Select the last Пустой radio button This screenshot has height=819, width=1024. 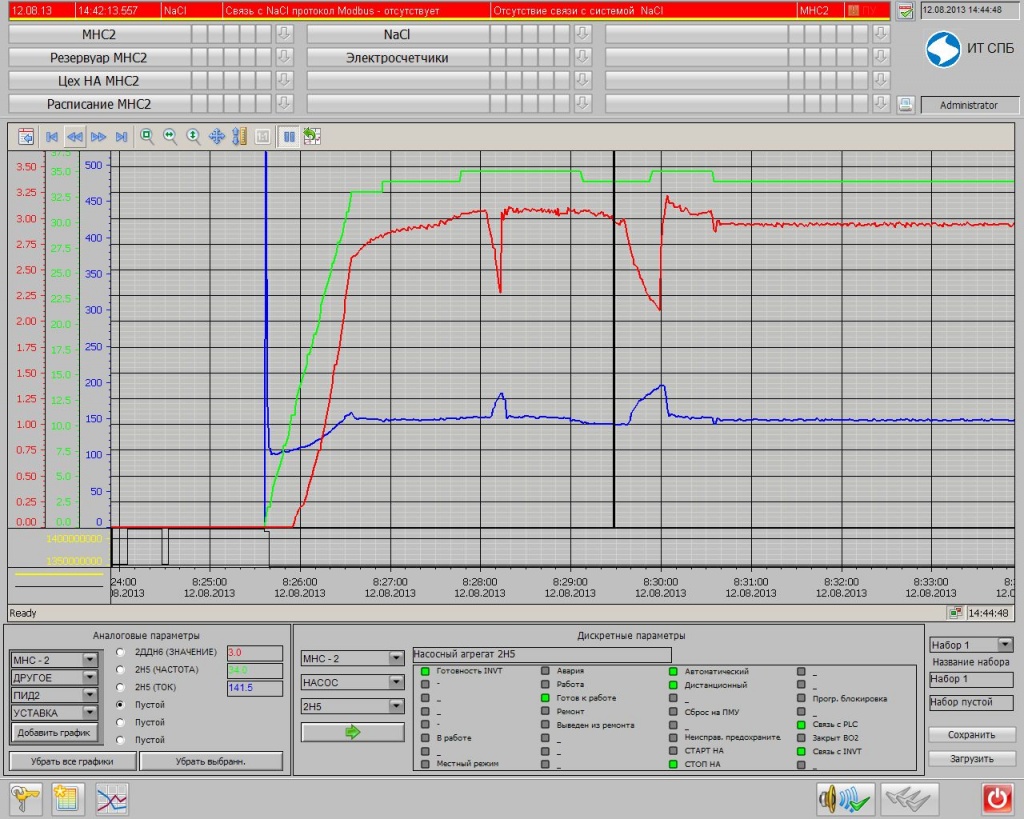coord(120,740)
